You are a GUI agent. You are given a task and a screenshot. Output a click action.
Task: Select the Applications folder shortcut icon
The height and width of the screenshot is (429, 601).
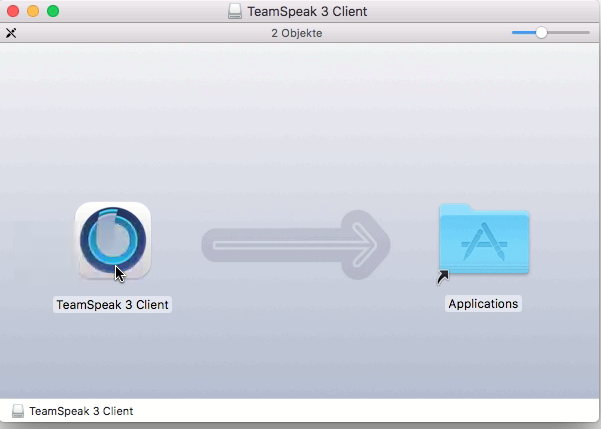(x=484, y=239)
